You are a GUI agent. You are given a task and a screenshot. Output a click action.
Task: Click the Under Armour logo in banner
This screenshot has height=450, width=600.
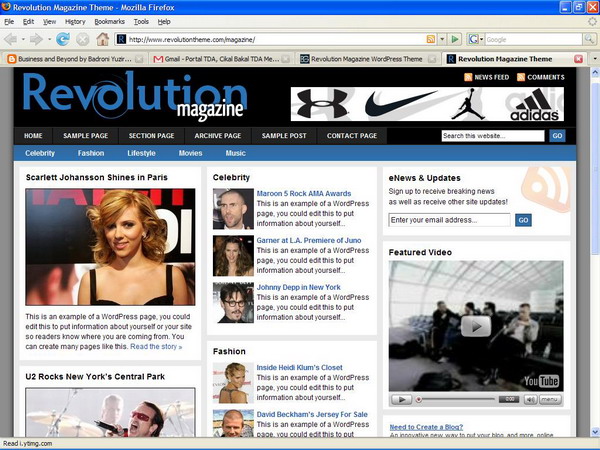(x=322, y=103)
